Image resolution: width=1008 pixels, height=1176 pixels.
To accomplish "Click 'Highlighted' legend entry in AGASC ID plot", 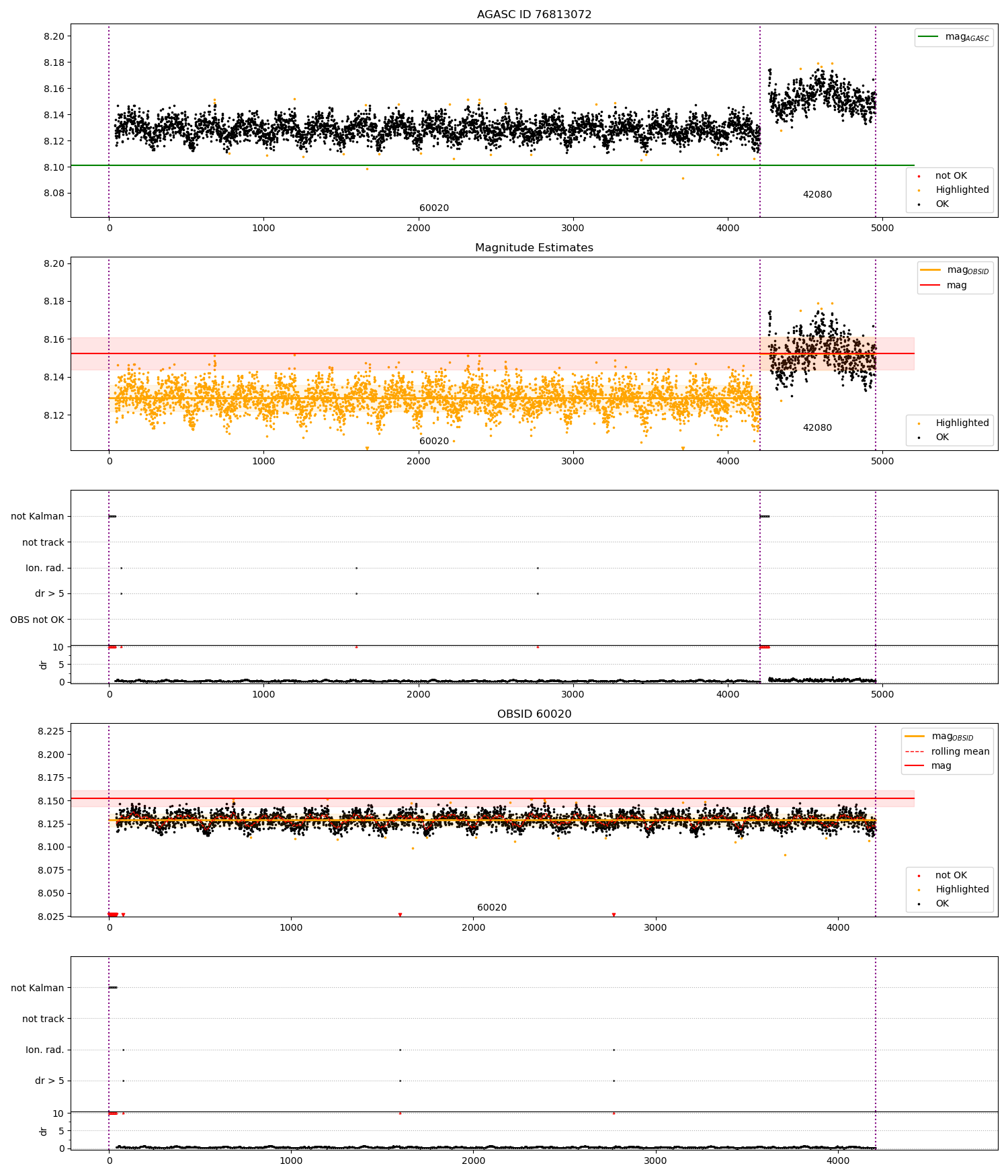I will [954, 190].
